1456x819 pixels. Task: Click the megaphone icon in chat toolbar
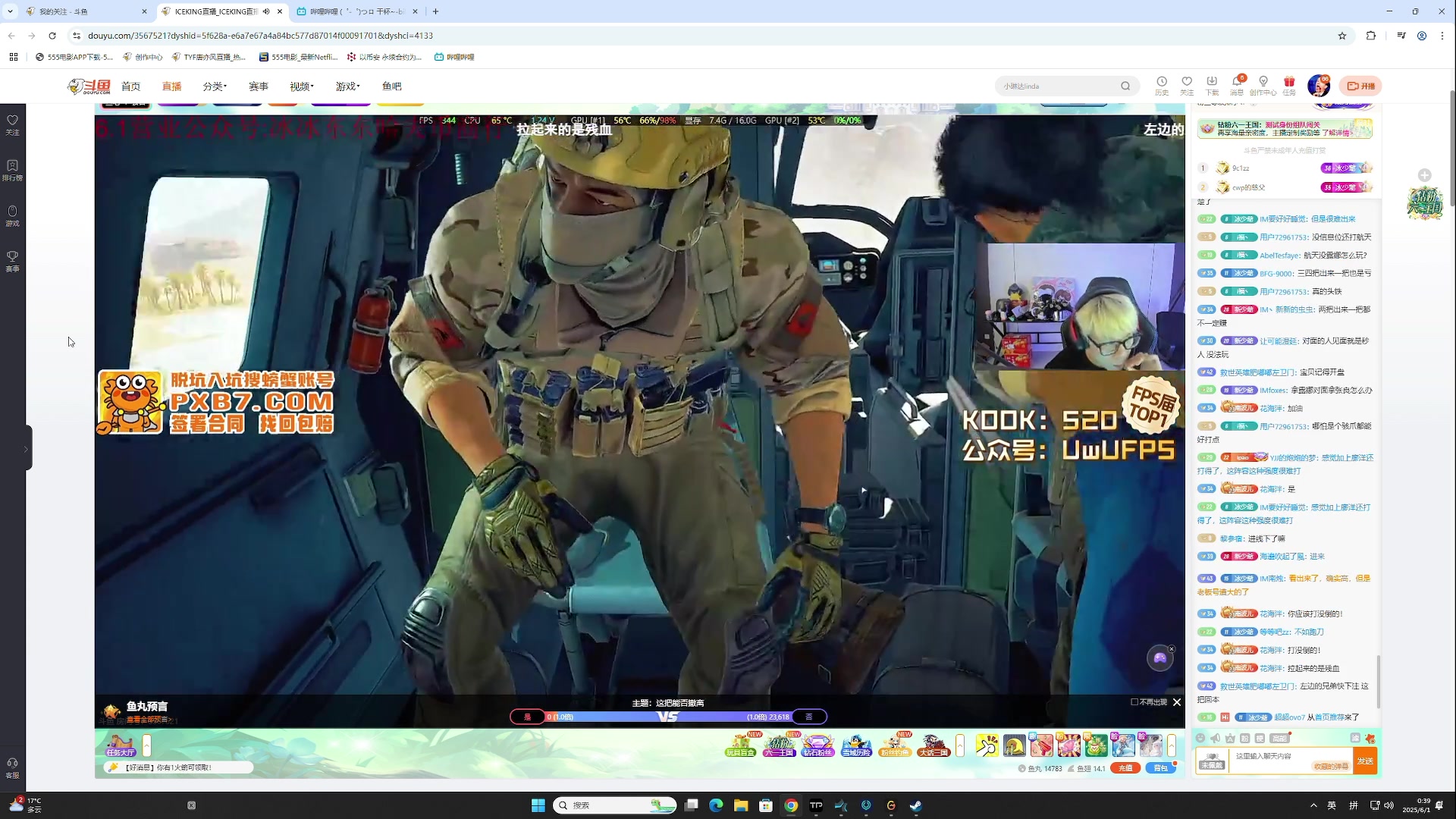(1215, 738)
